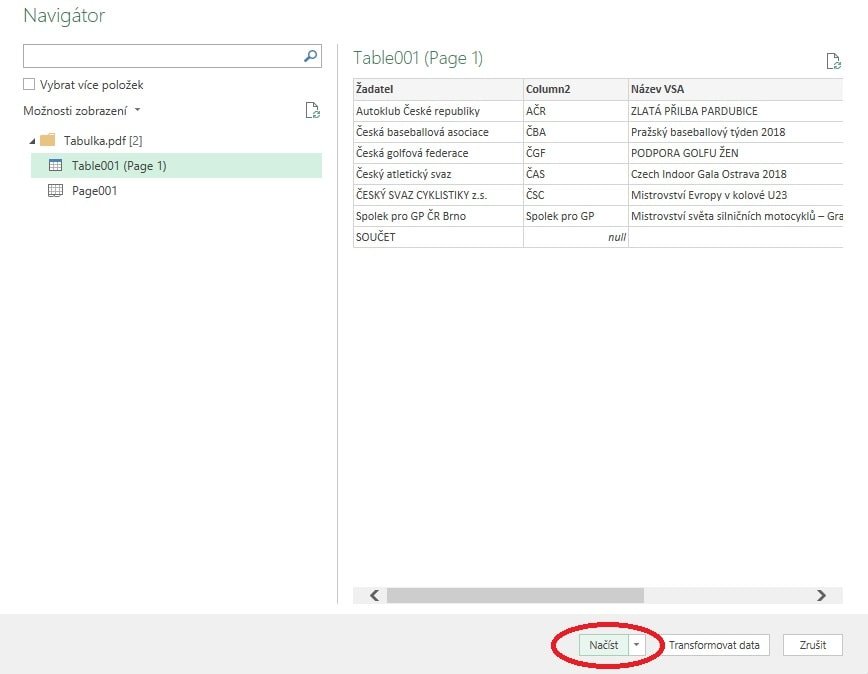Enable the Vybrat více položek checkbox

[x=29, y=84]
